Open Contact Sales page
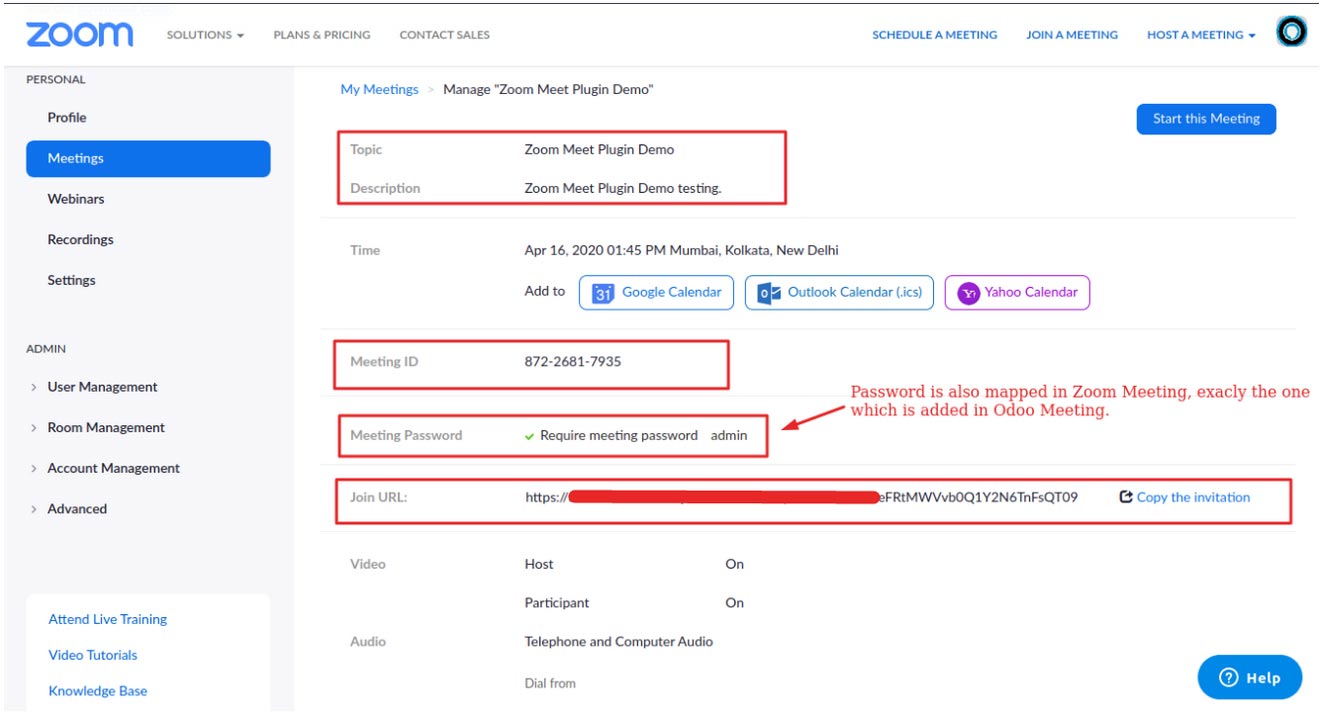1327x722 pixels. pyautogui.click(x=444, y=35)
